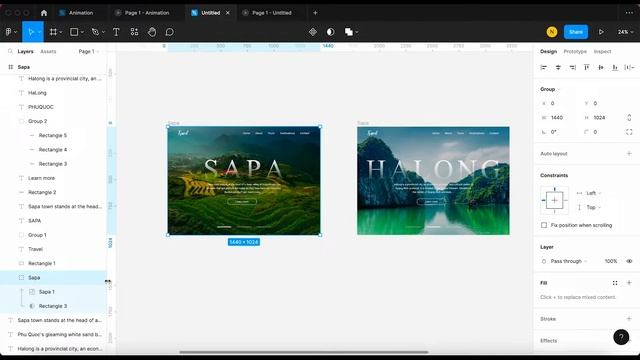Click the Help question mark button
The height and width of the screenshot is (360, 640).
click(x=621, y=337)
